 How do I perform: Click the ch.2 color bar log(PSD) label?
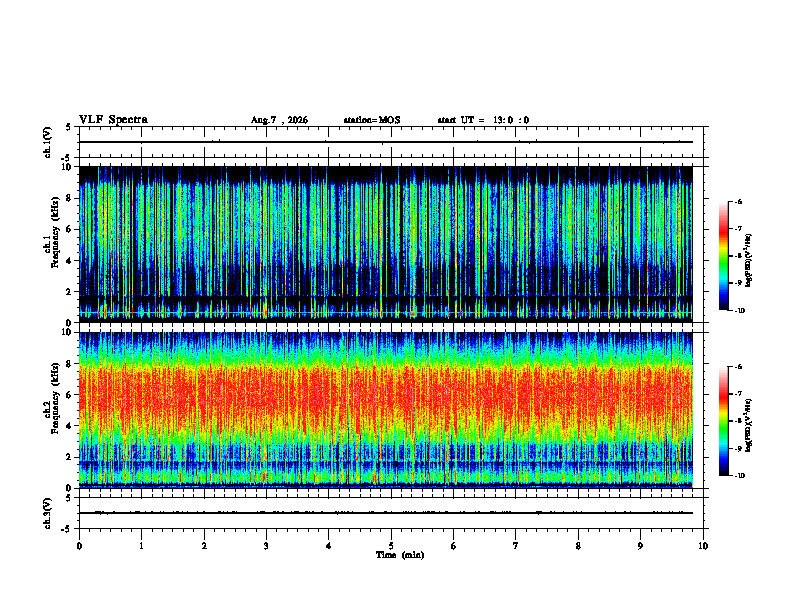pyautogui.click(x=749, y=425)
